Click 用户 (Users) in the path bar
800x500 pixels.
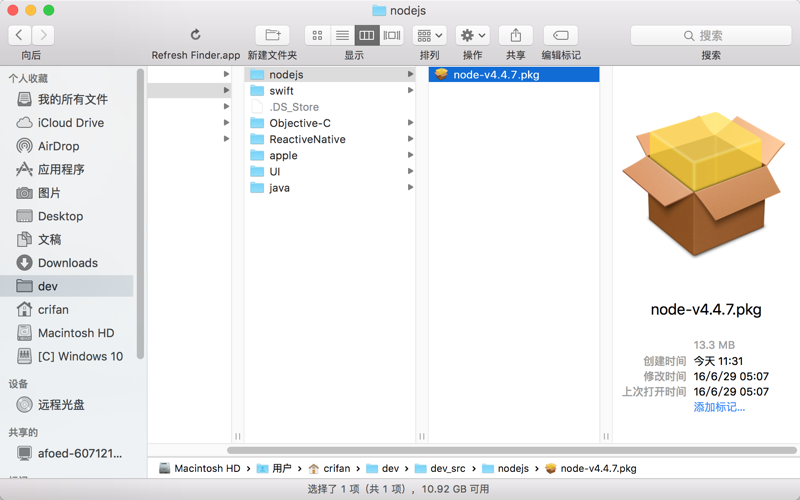click(x=274, y=468)
